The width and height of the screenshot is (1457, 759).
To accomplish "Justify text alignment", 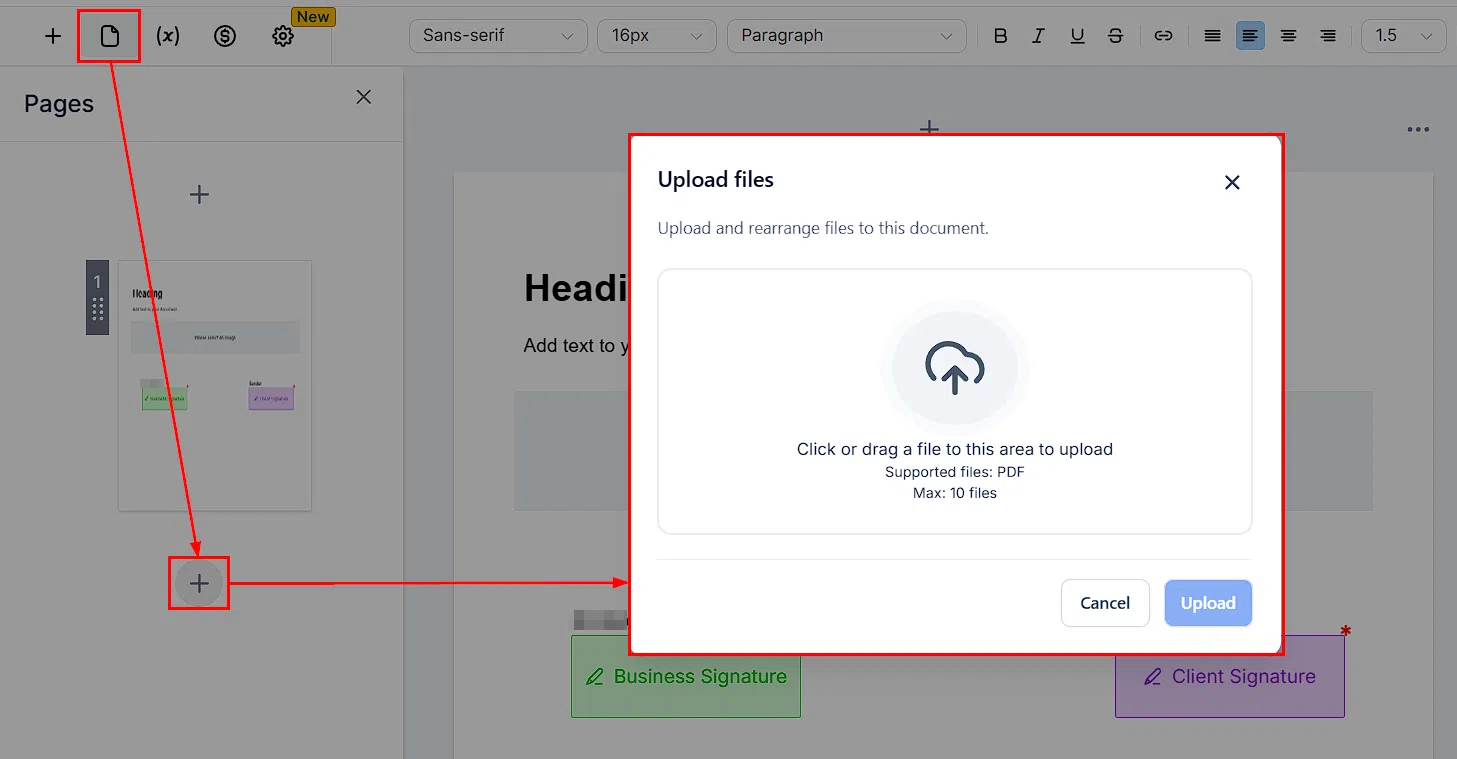I will 1212,36.
